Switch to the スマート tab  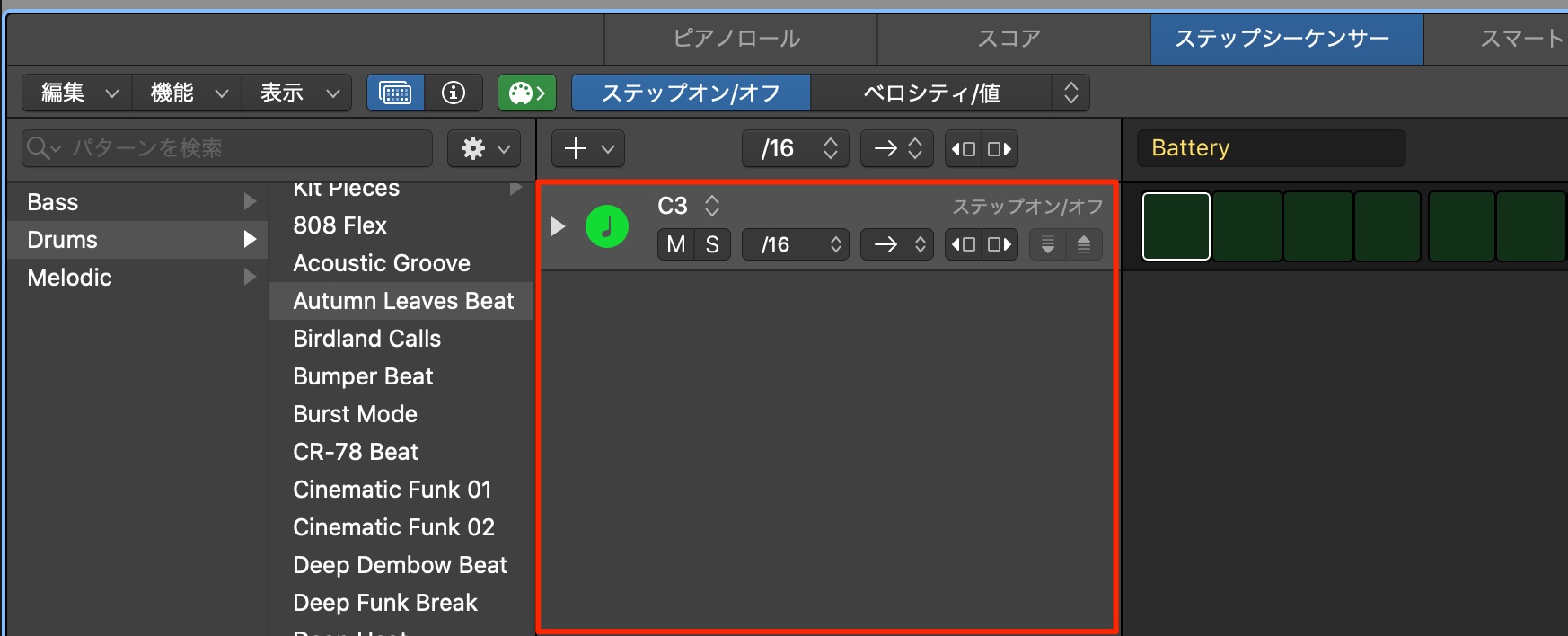pos(1496,39)
